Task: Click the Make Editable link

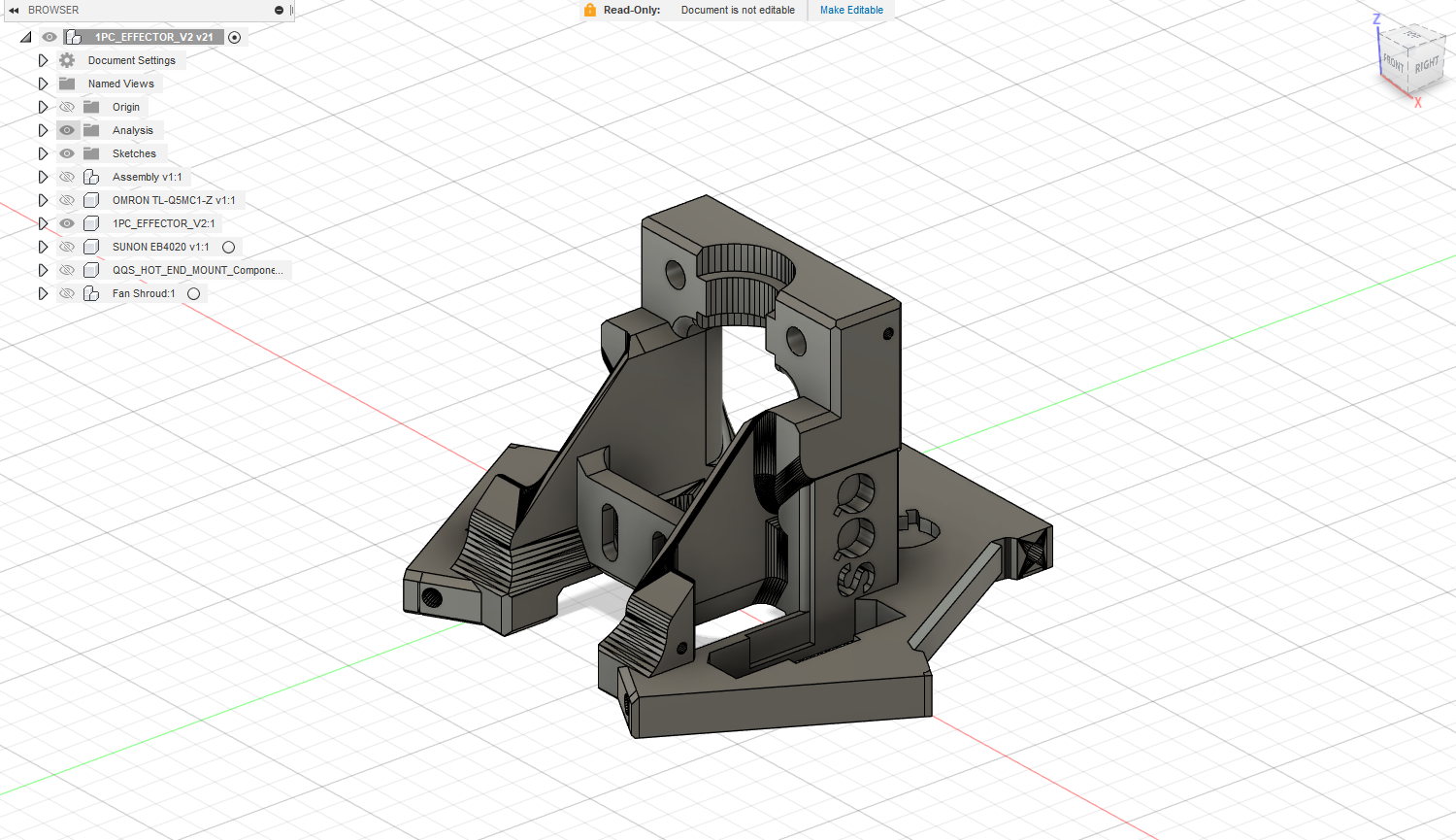Action: (x=851, y=10)
